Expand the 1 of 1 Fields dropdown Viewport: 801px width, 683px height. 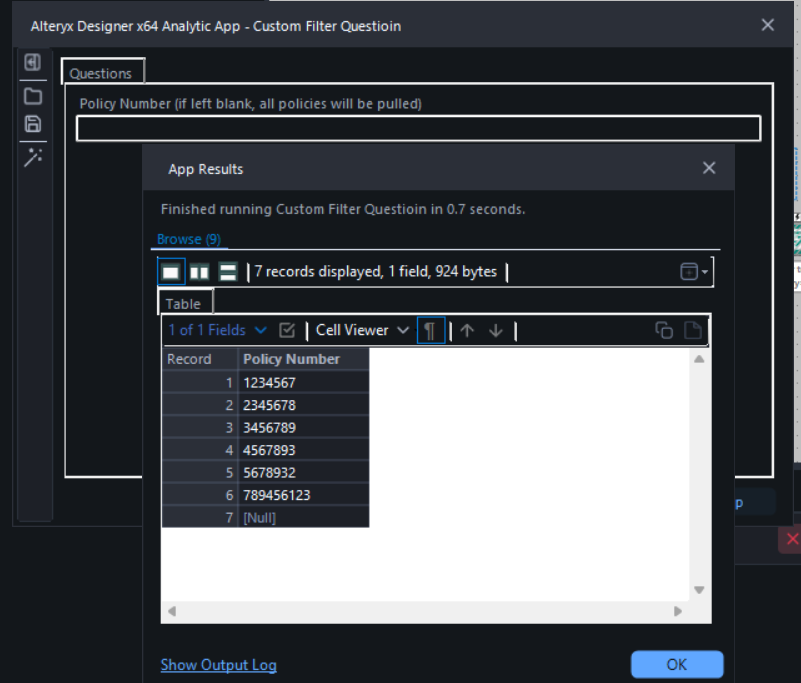(x=218, y=330)
